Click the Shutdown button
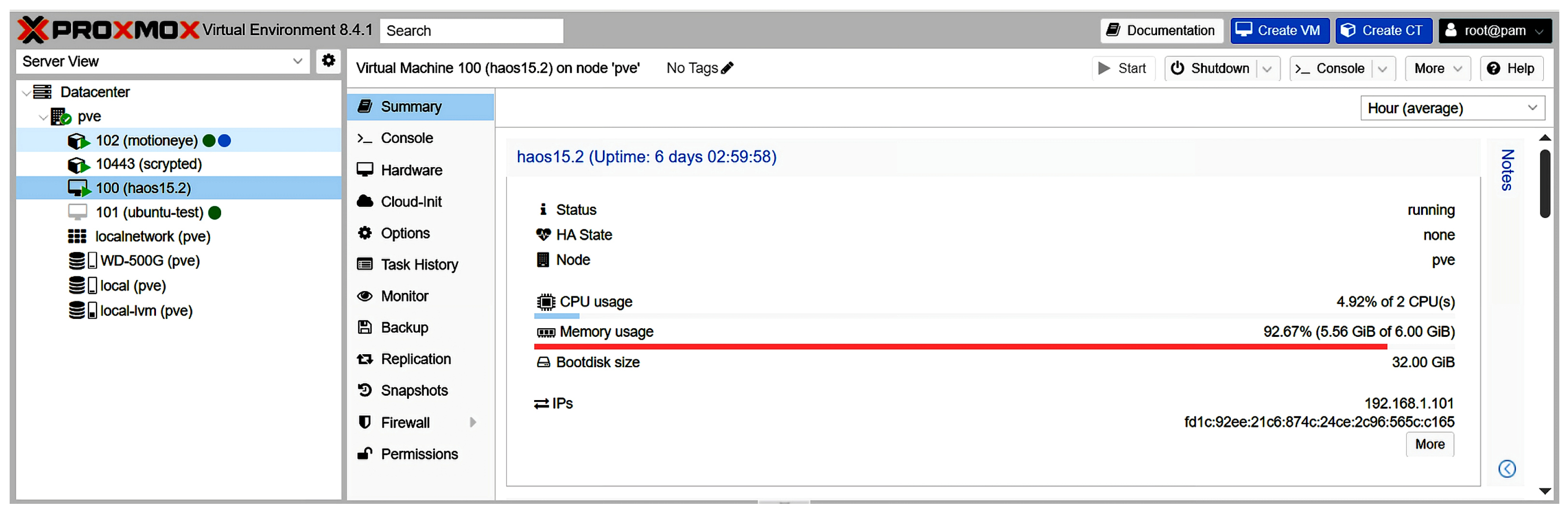The height and width of the screenshot is (513, 1568). 1211,69
